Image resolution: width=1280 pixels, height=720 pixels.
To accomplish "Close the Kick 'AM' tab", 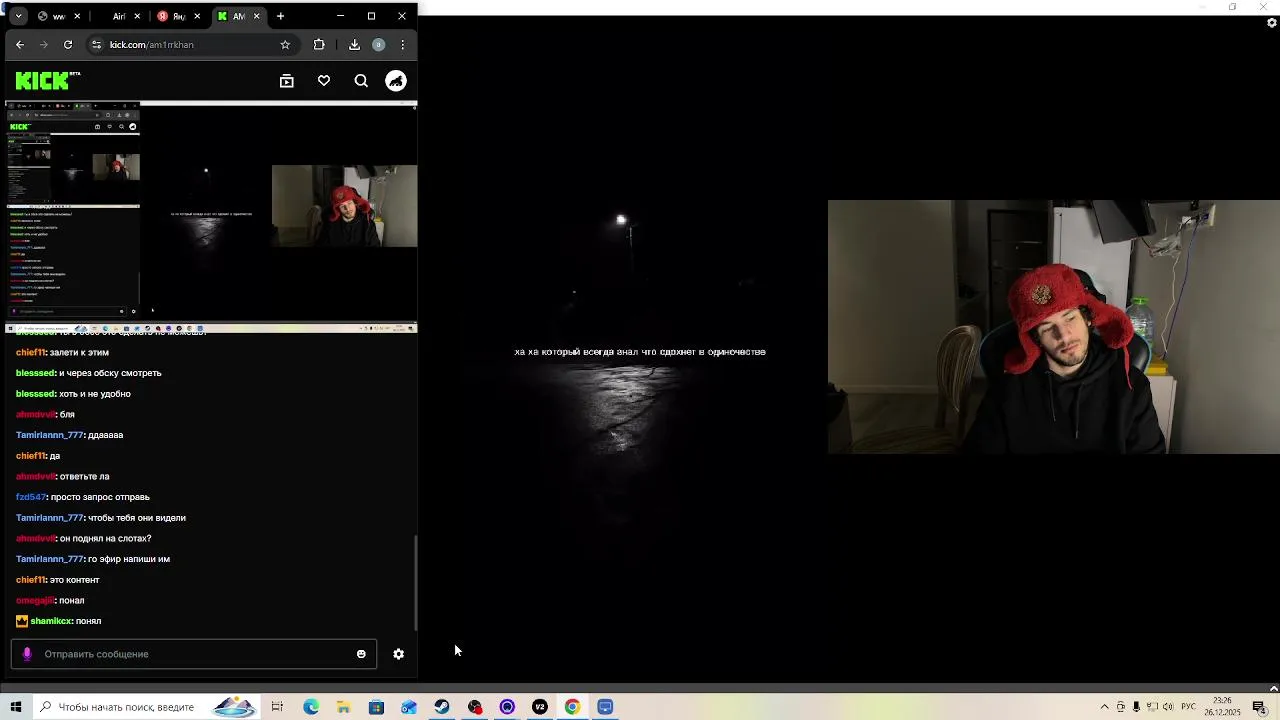I will tap(256, 16).
